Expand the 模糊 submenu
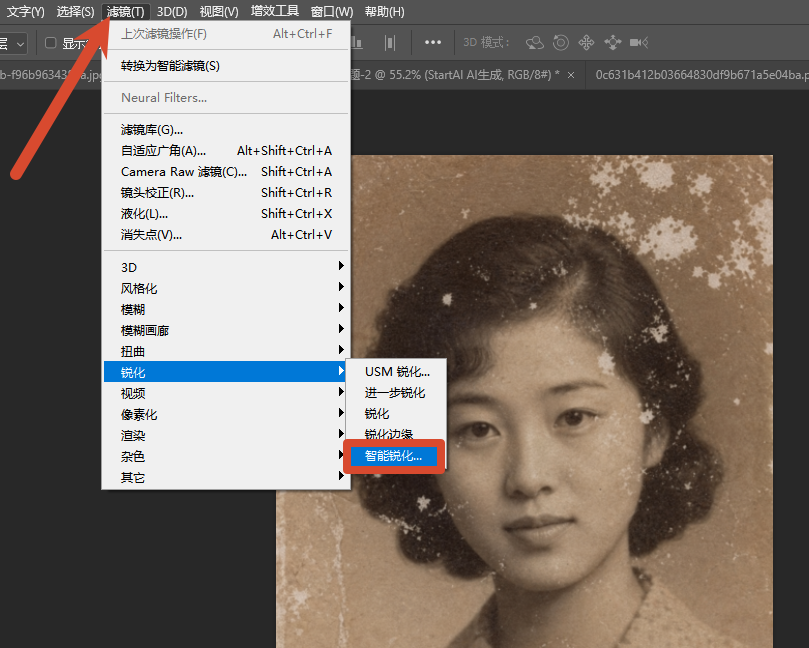 226,310
